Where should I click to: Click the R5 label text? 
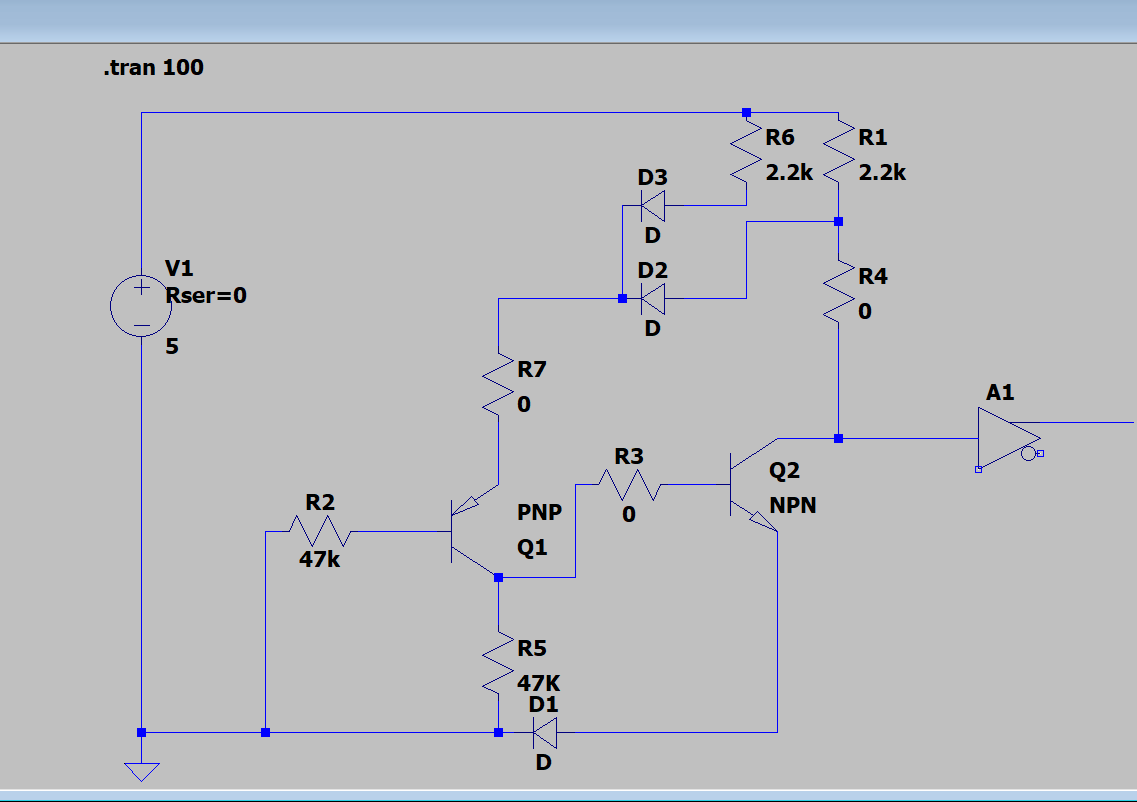pos(532,648)
